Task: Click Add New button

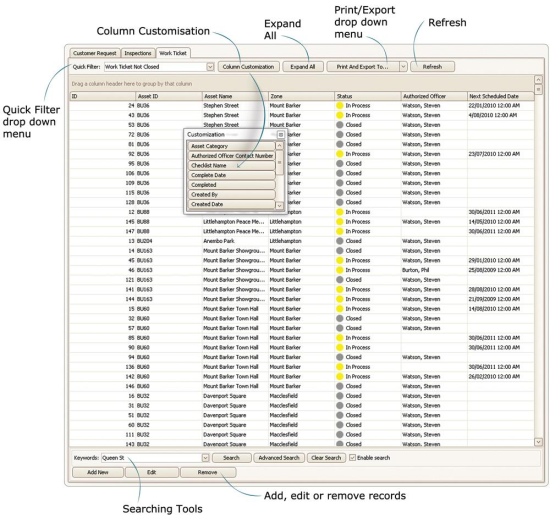Action: click(98, 472)
